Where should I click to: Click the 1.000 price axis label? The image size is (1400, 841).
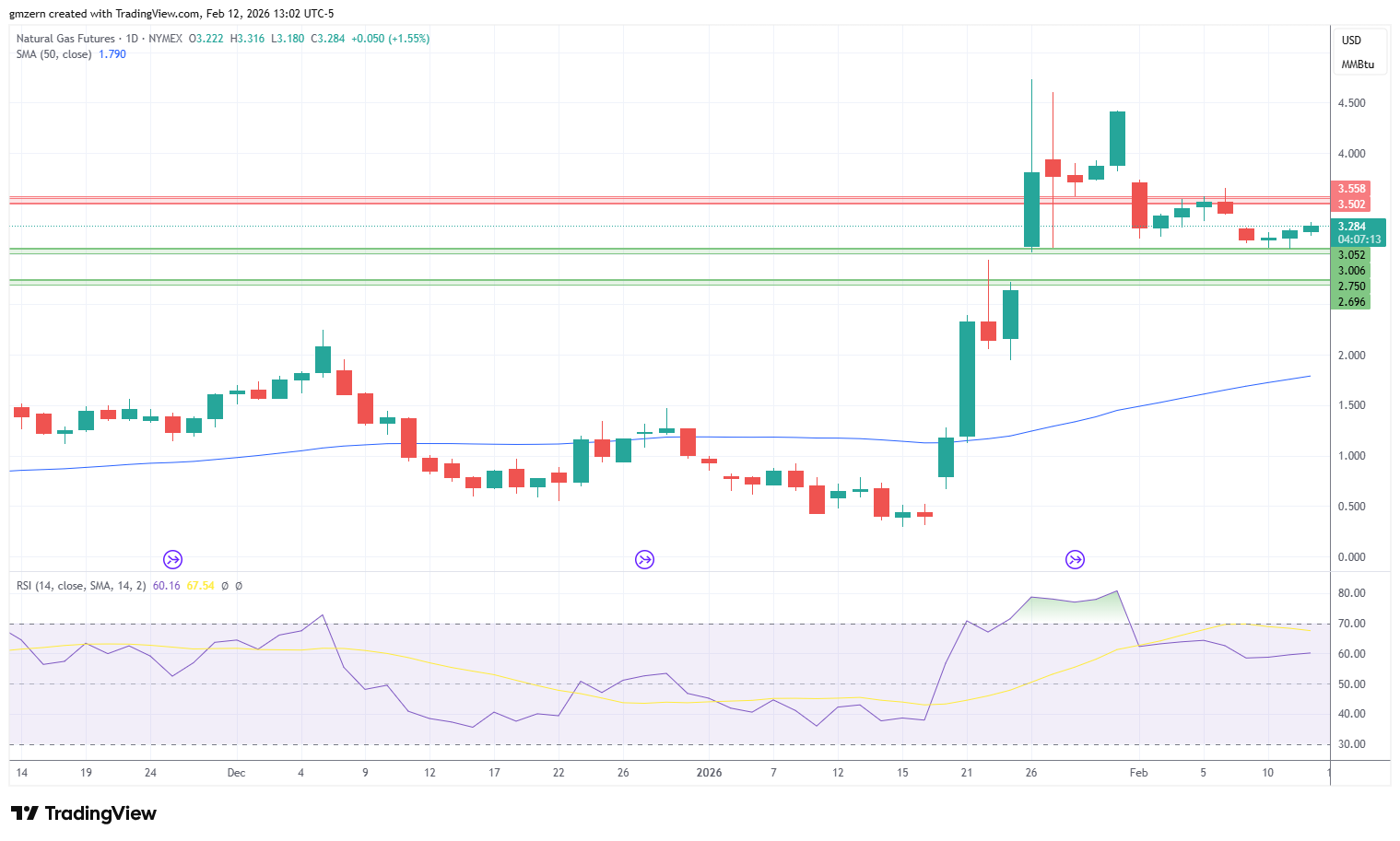pos(1352,456)
